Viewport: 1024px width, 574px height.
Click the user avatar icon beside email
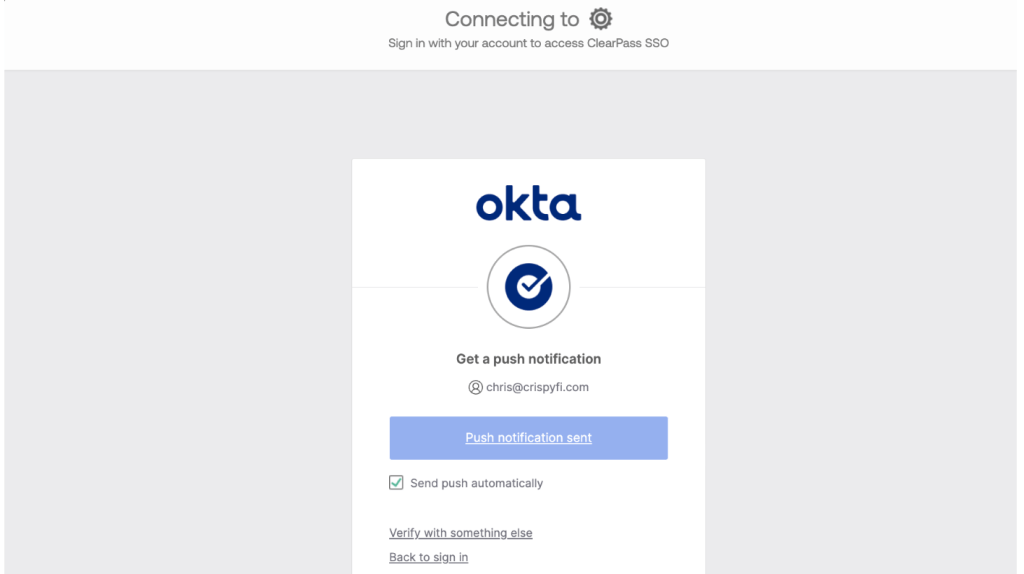[x=476, y=387]
